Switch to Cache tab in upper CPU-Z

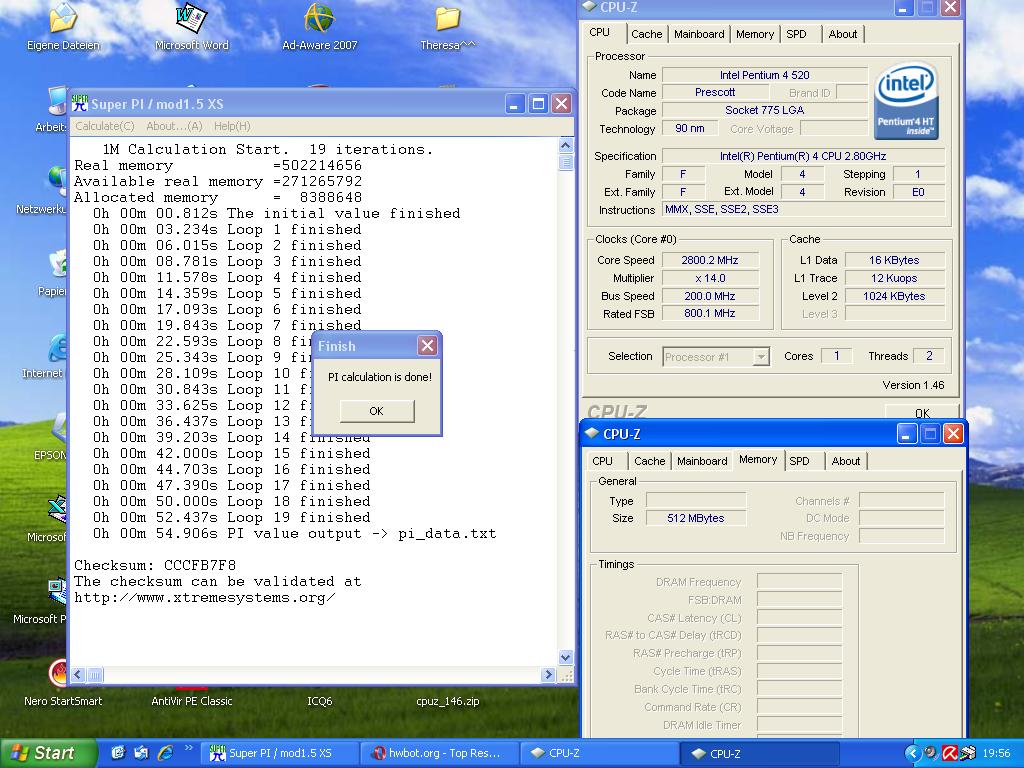click(647, 34)
